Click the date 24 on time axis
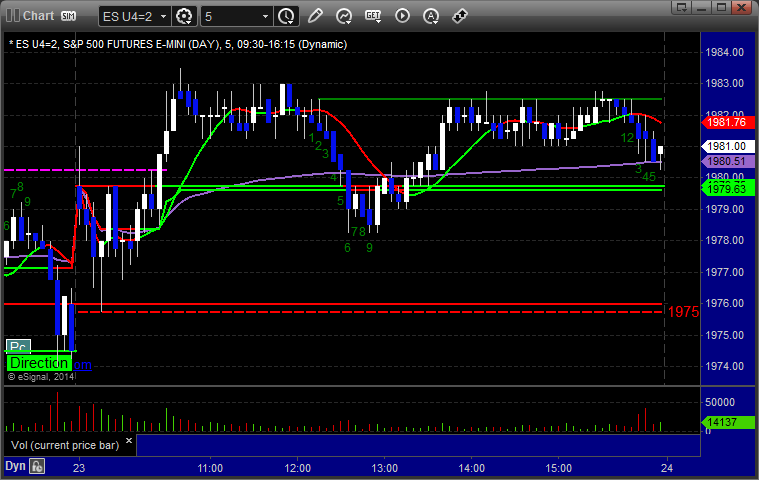The width and height of the screenshot is (759, 480). (667, 468)
